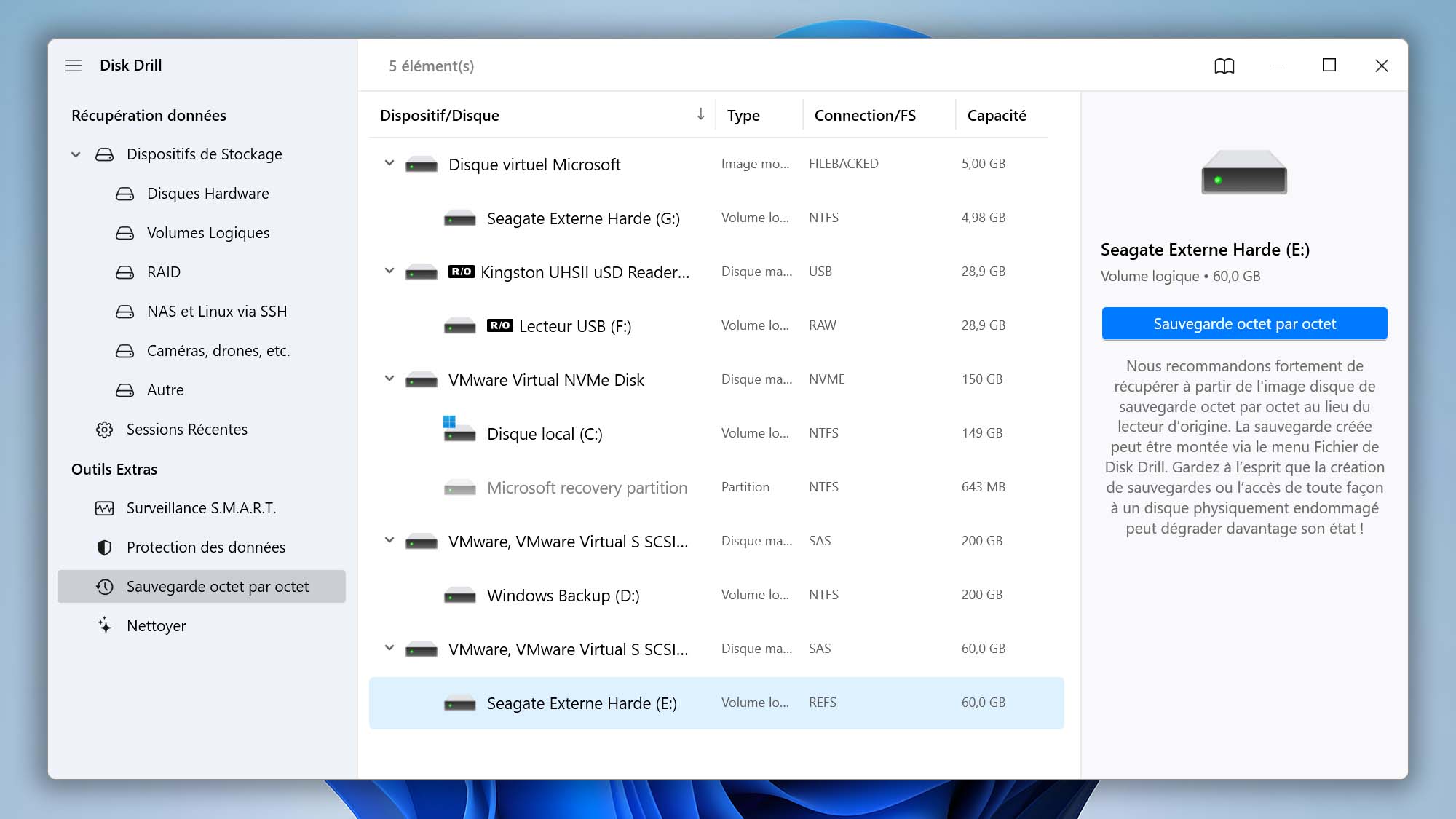Select Lecteur USB (F:) volume
This screenshot has height=819, width=1456.
[575, 326]
